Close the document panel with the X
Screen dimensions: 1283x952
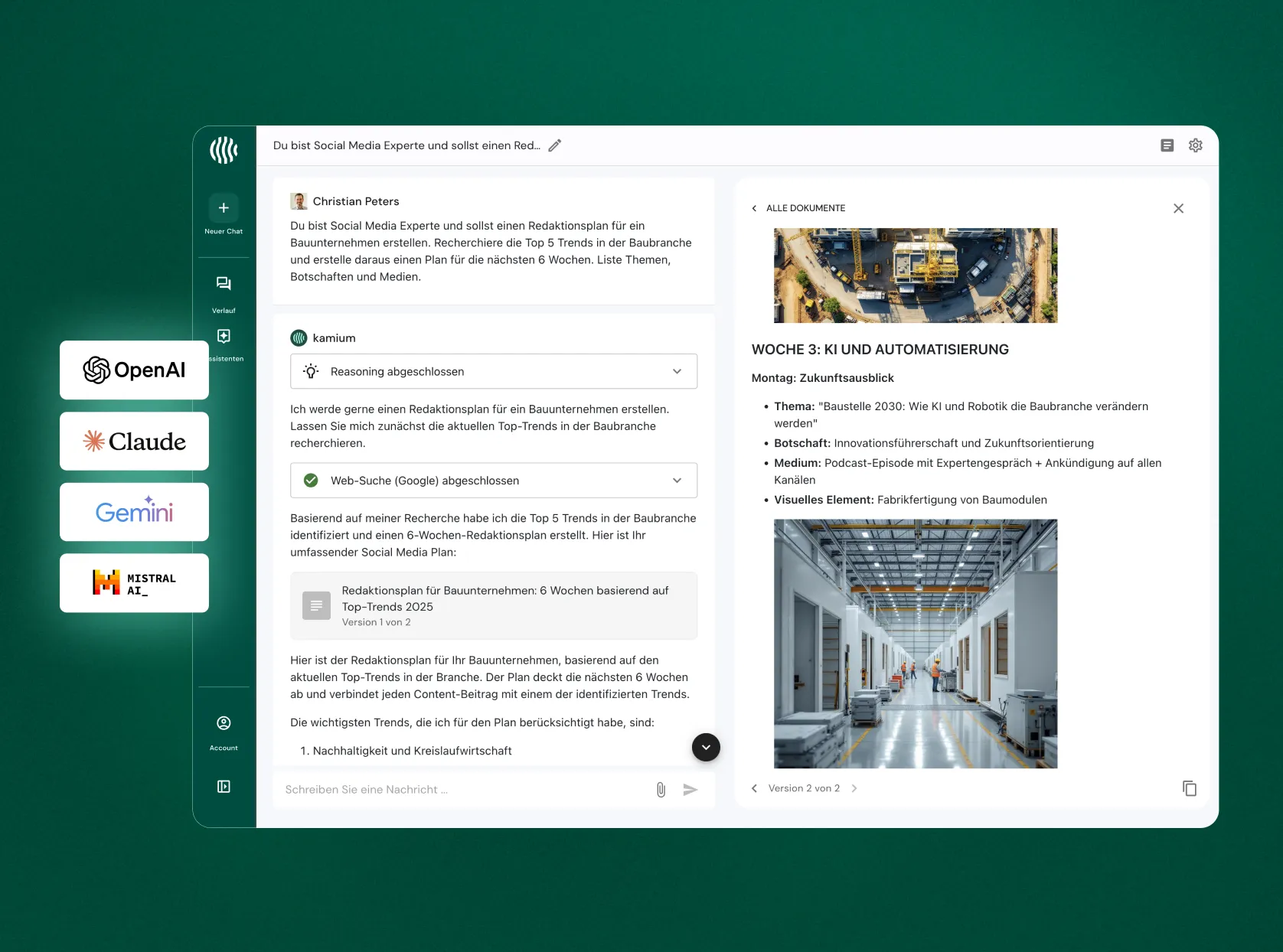tap(1179, 208)
